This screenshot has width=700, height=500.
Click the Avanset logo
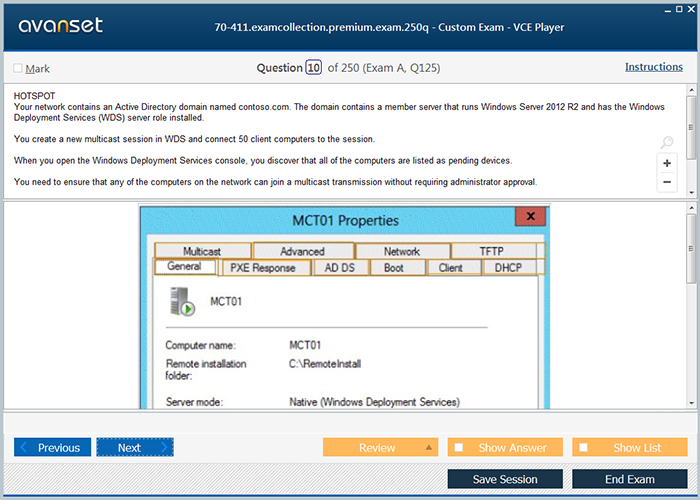click(x=61, y=25)
